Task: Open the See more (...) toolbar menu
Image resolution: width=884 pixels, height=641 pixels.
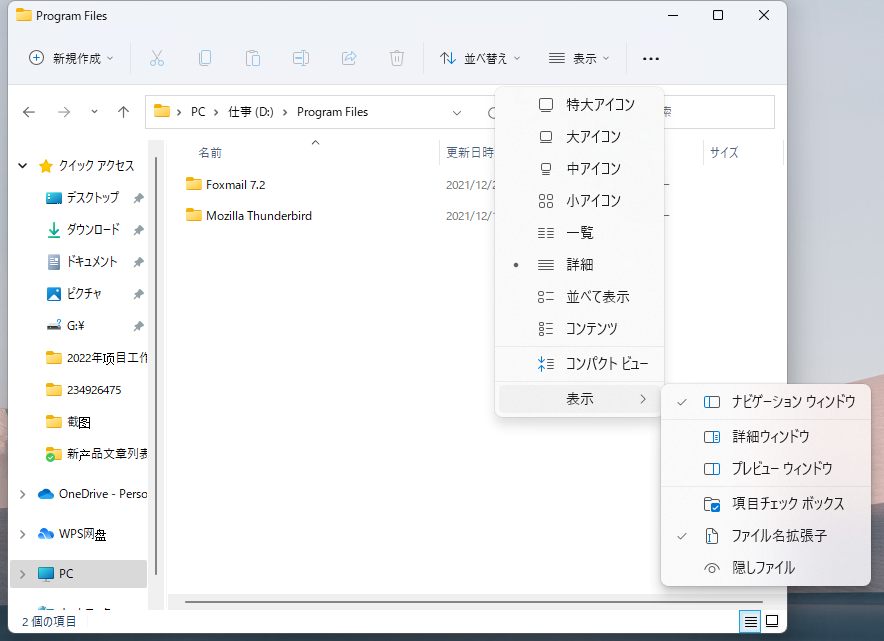Action: coord(650,59)
